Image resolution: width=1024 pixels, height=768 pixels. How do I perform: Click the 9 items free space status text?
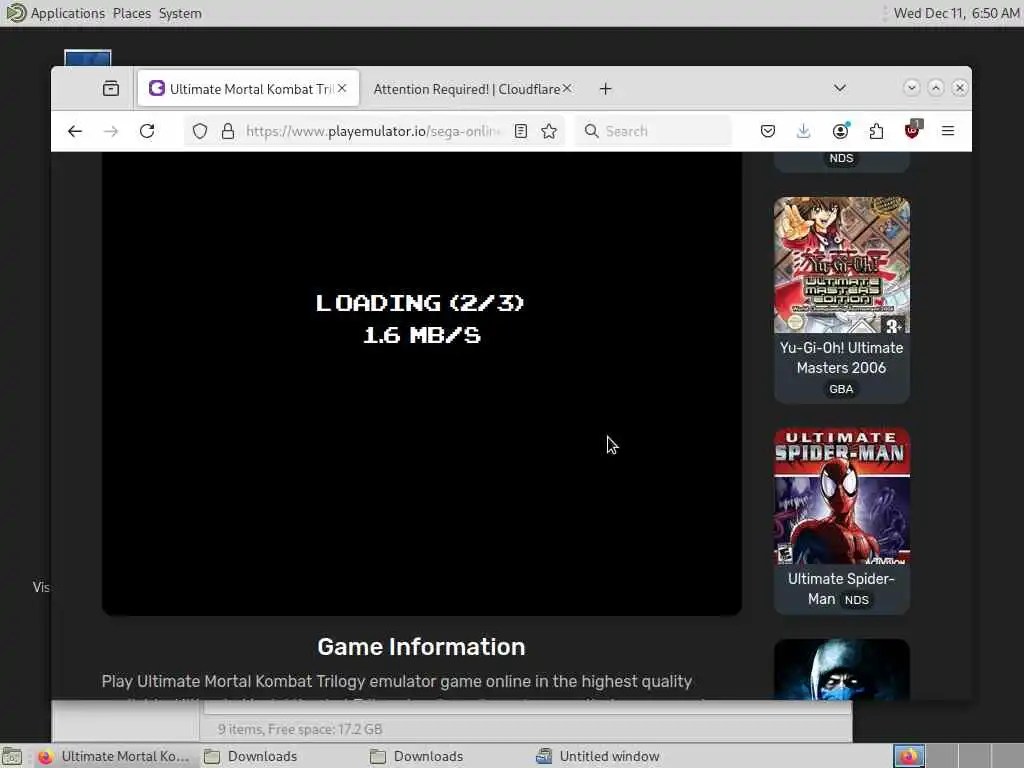coord(300,729)
